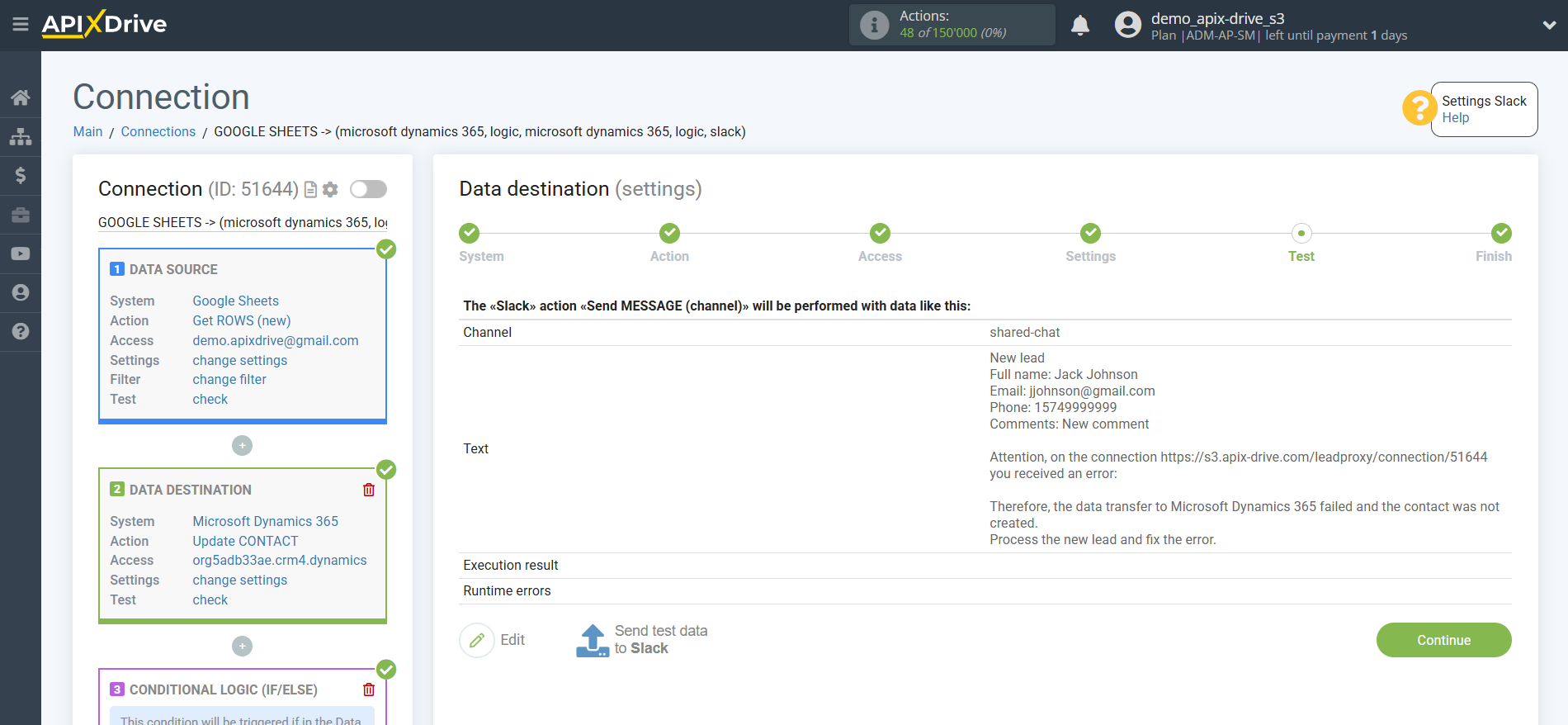This screenshot has height=725, width=1568.
Task: Click the Edit pencil icon
Action: (x=477, y=640)
